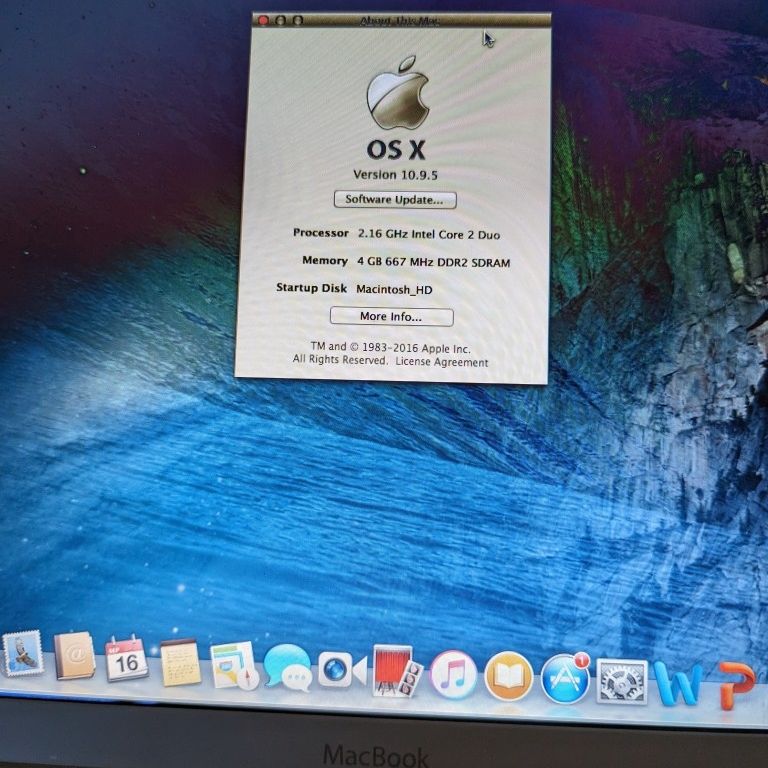Open the Contacts address book in Dock

(74, 656)
